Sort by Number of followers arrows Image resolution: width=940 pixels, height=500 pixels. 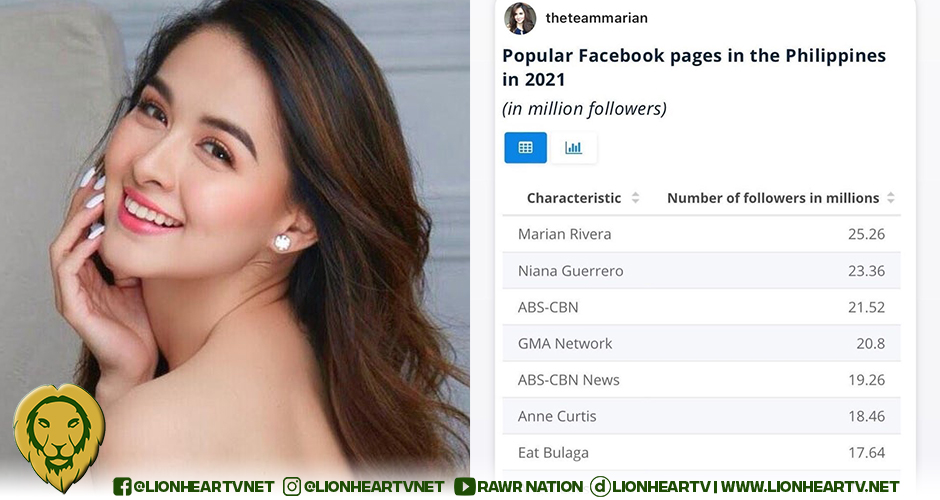pos(891,198)
